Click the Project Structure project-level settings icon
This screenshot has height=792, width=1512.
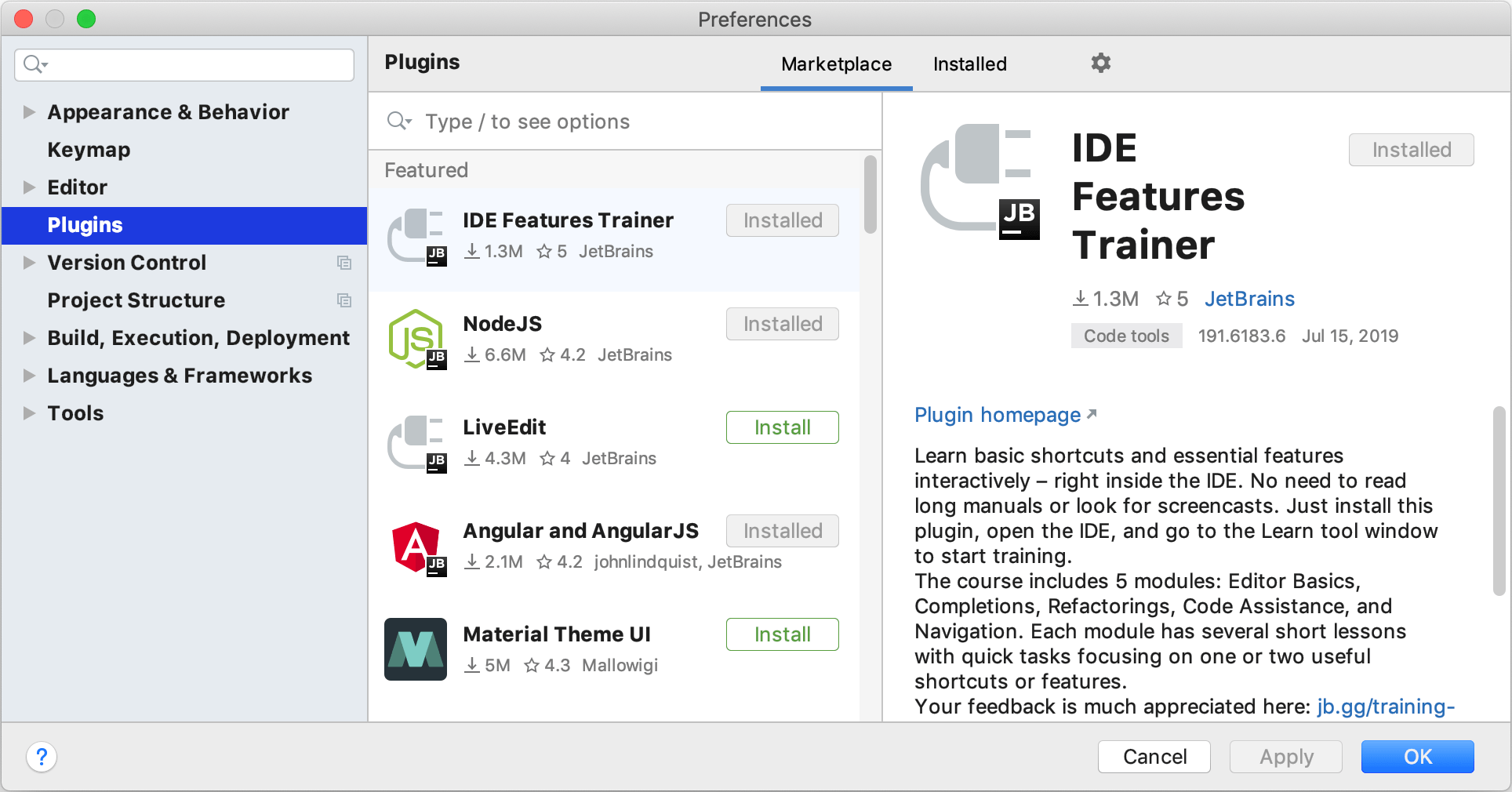344,300
